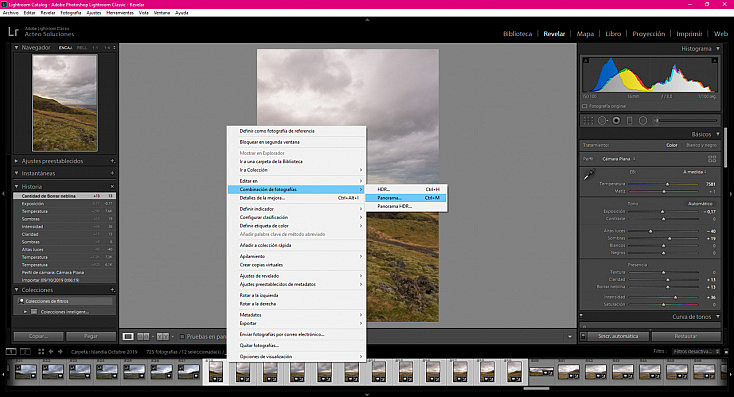This screenshot has width=734, height=397.
Task: Click Crear copias virtuales menu entry
Action: tap(296, 265)
